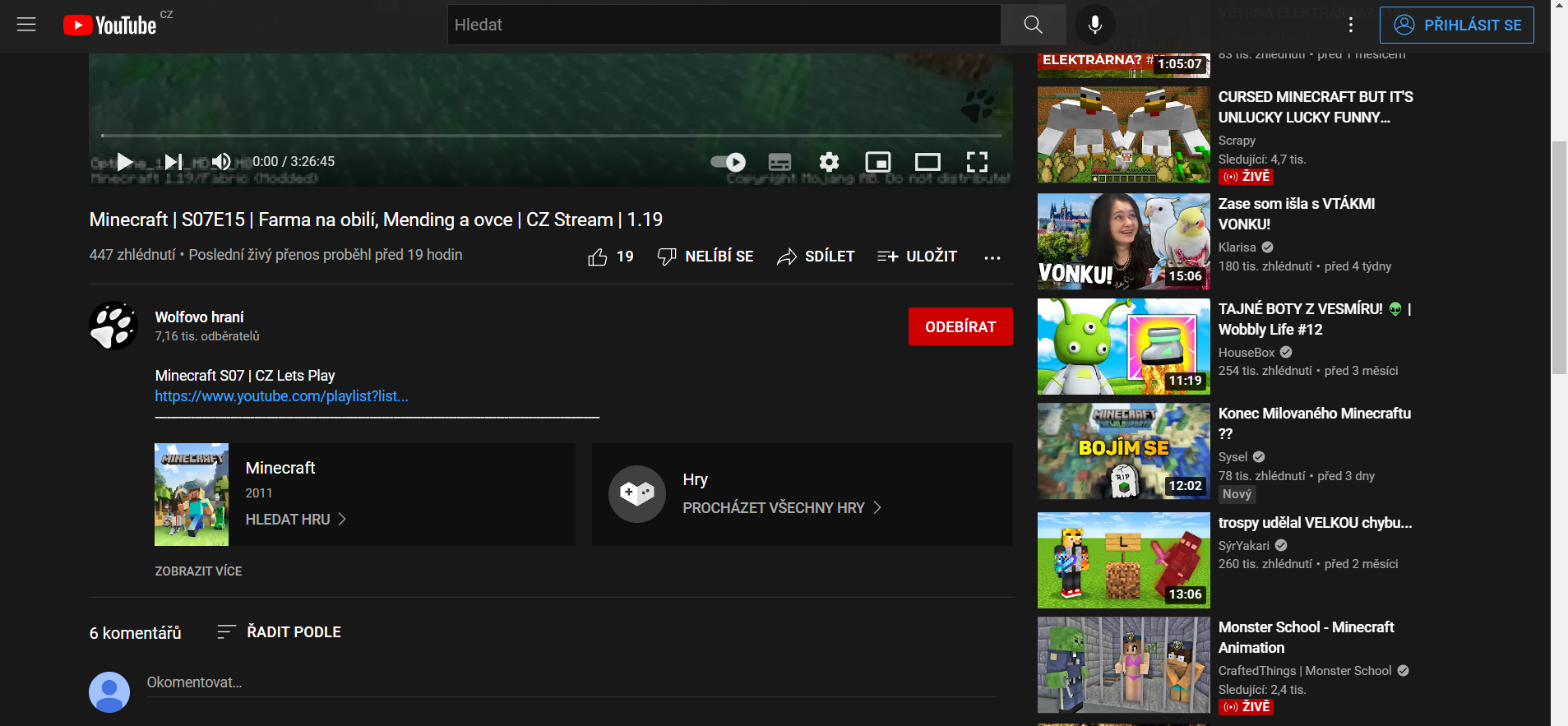The image size is (1568, 726).
Task: Play the video
Action: (x=124, y=162)
